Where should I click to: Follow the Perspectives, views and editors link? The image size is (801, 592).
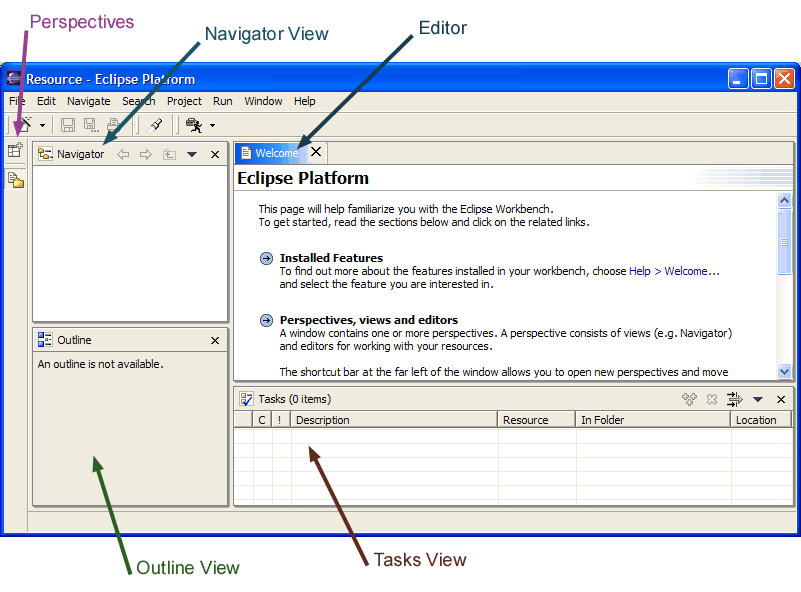click(368, 320)
